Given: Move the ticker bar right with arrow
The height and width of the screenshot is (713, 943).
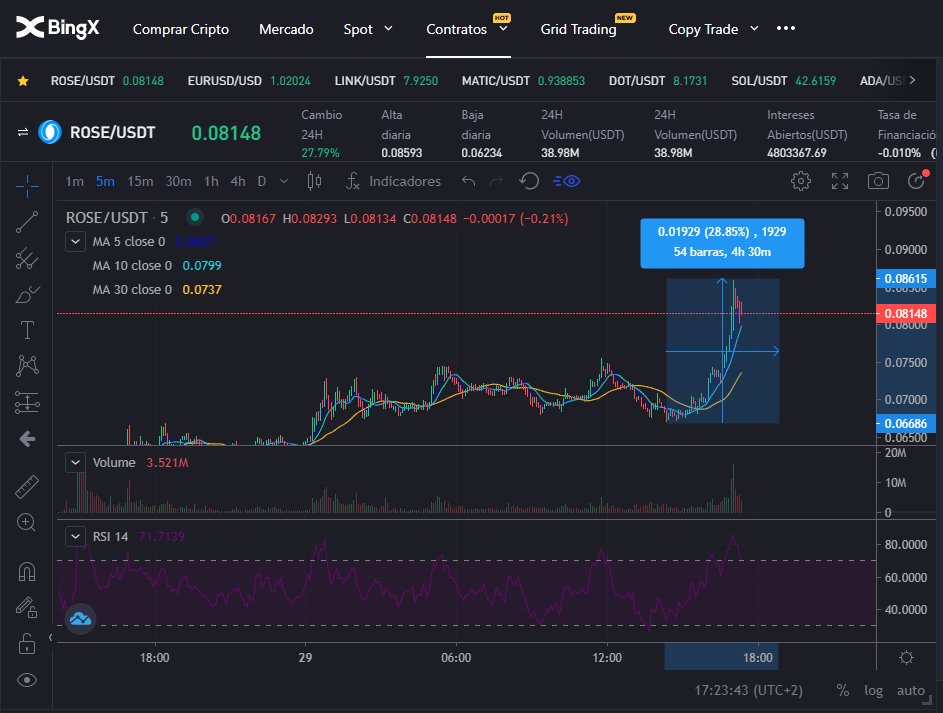Looking at the screenshot, I should (x=912, y=80).
